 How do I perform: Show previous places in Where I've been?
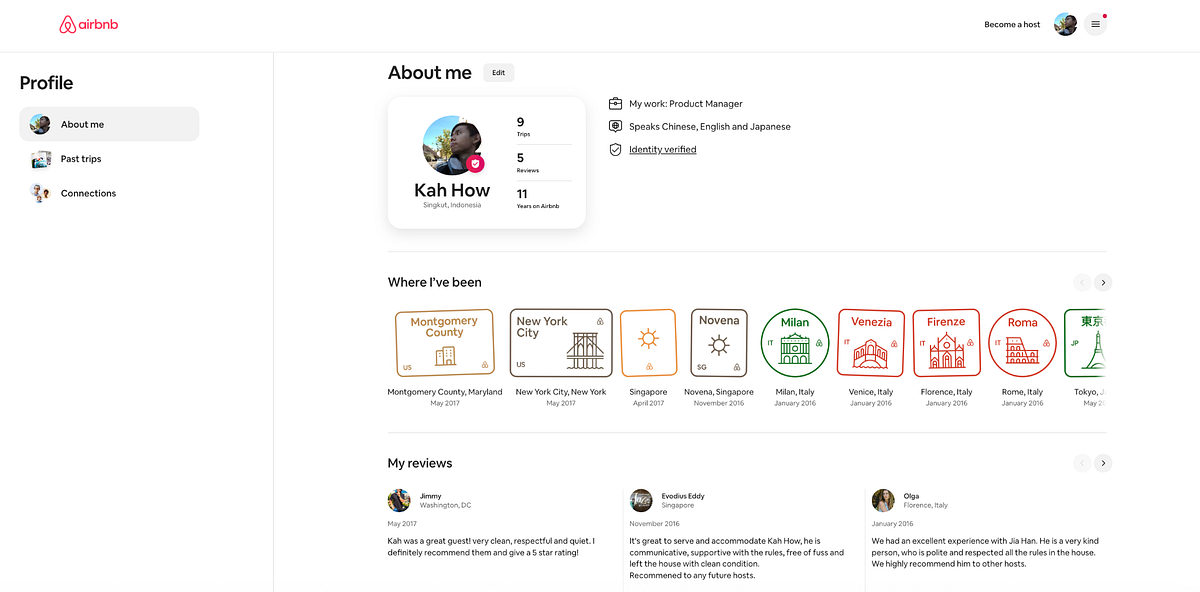[1082, 282]
